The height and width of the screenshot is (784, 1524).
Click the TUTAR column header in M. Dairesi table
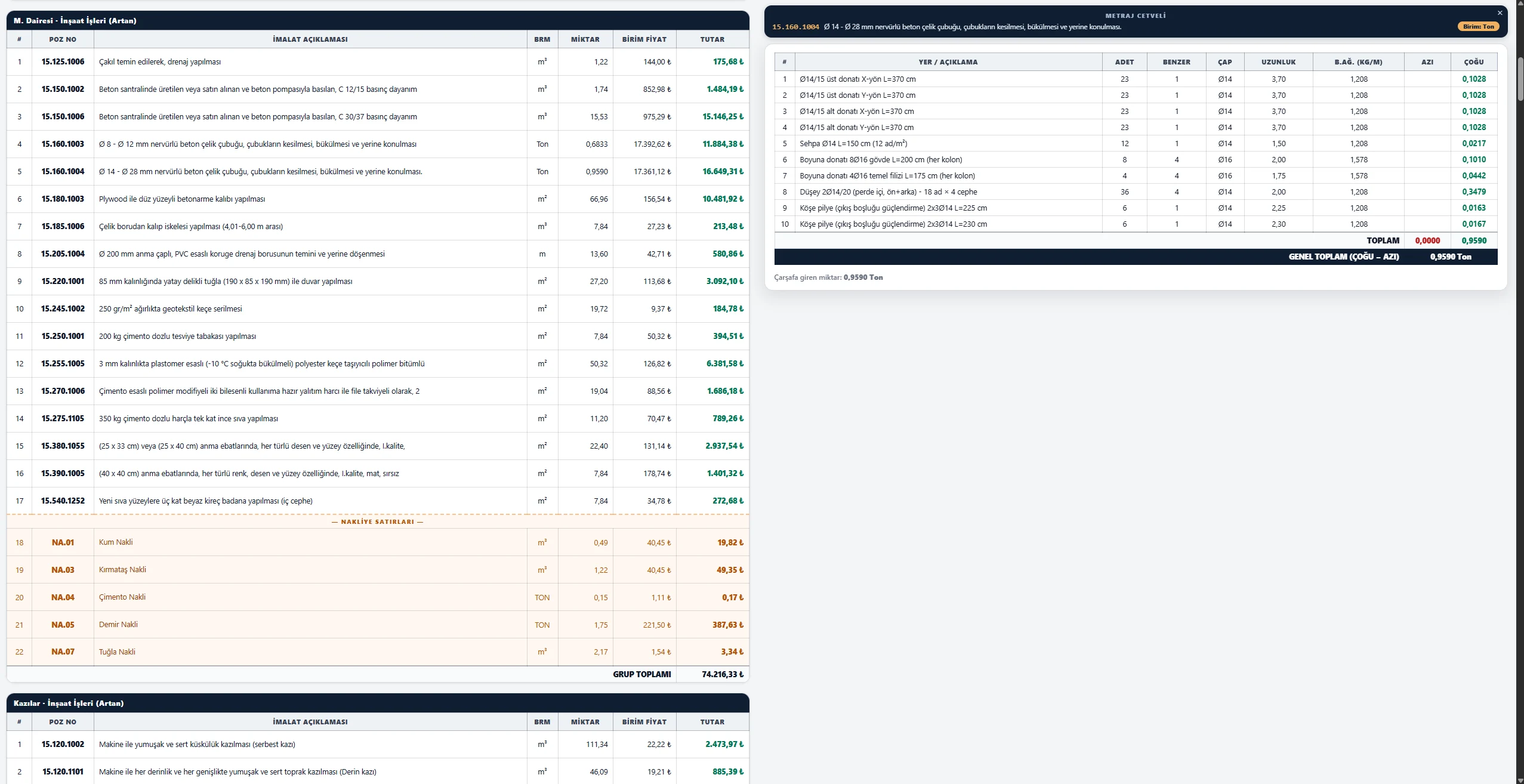712,39
